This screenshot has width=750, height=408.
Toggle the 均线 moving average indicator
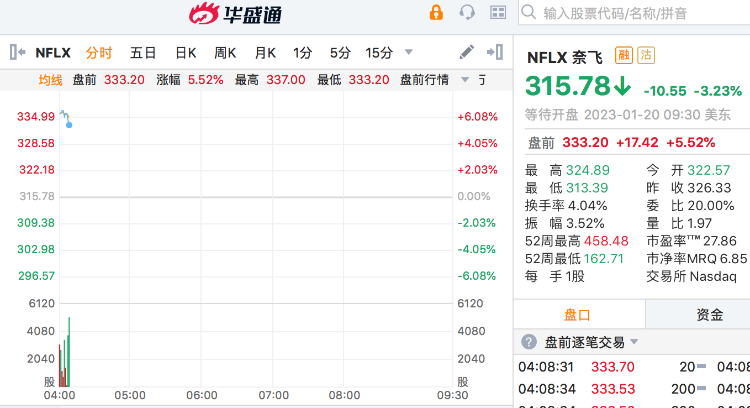[x=50, y=80]
